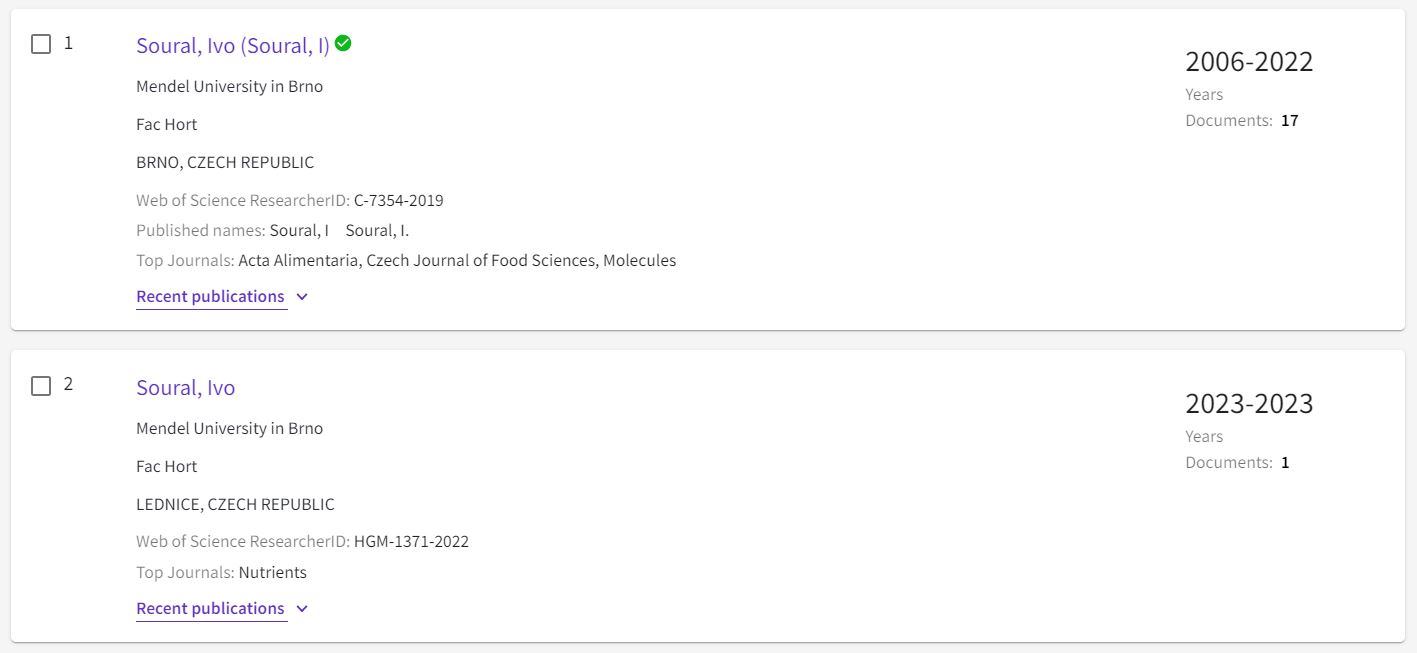Click ResearcherID HGM-1371-2022
Image resolution: width=1417 pixels, height=653 pixels.
pos(411,542)
